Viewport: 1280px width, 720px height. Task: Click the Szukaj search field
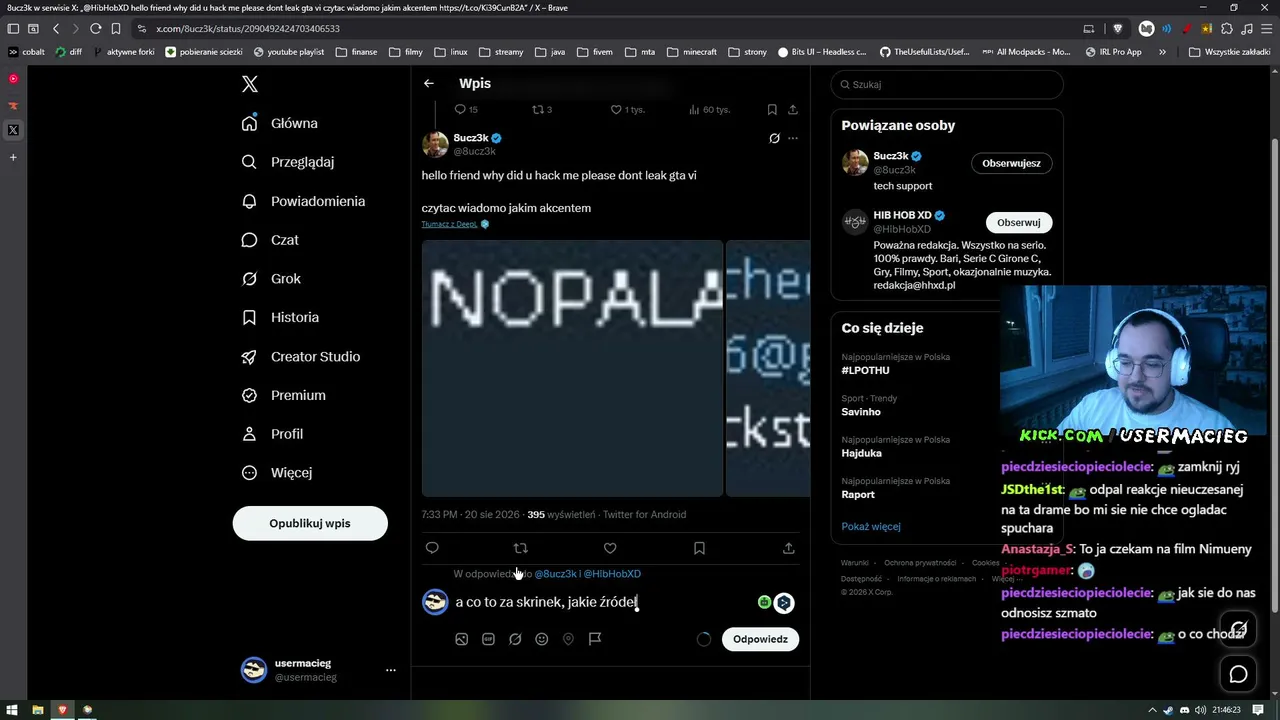(x=947, y=85)
